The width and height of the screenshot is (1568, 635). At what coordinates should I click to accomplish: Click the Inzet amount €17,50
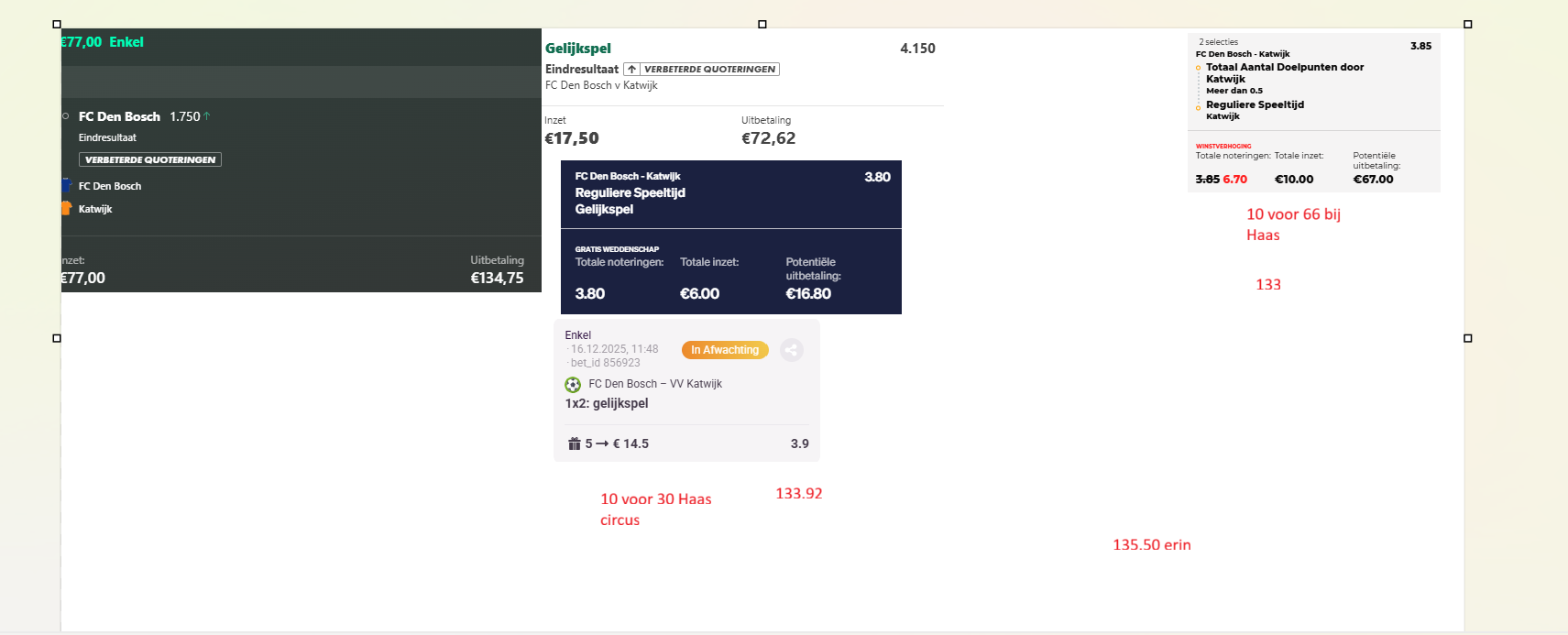(572, 138)
